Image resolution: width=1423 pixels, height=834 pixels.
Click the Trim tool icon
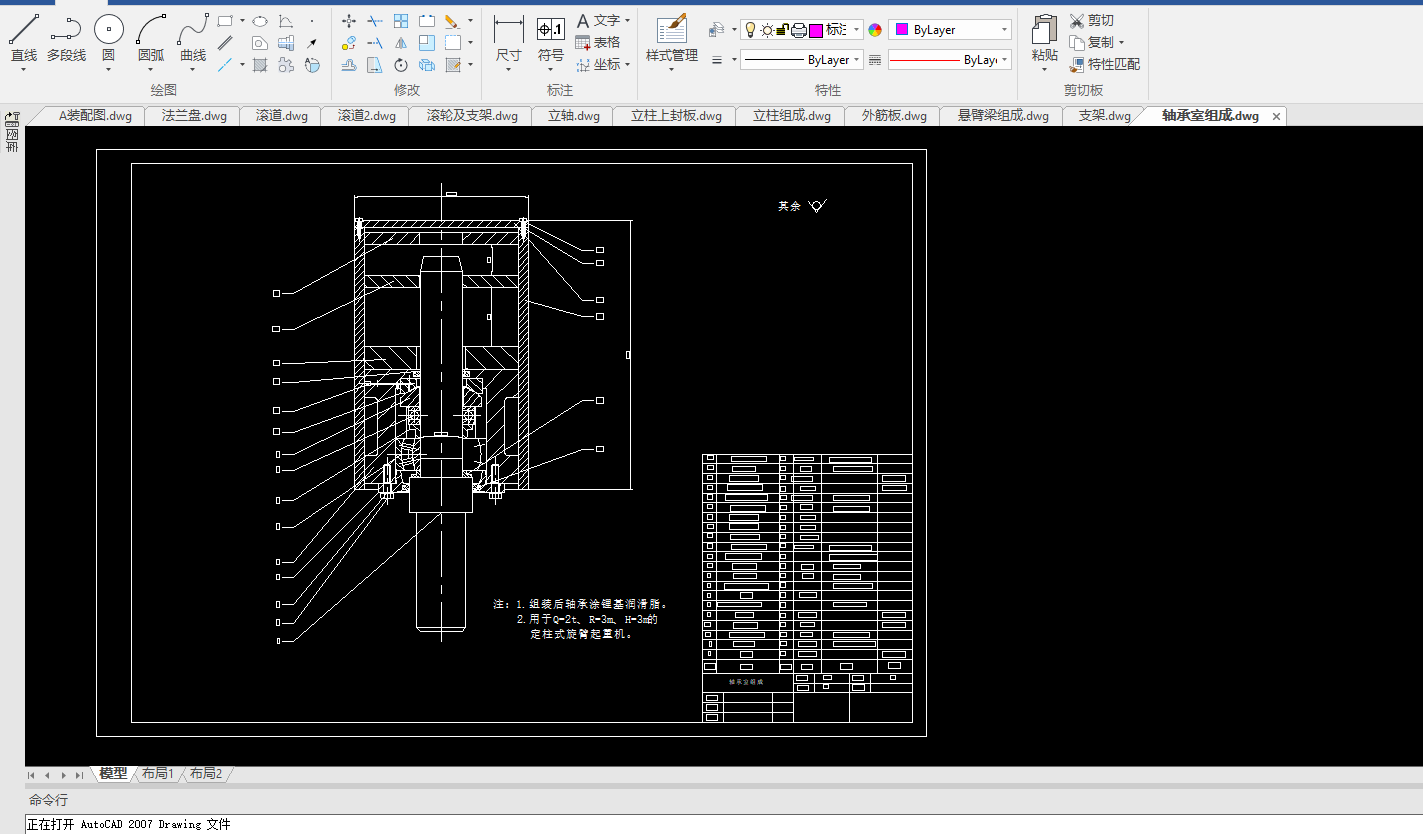tap(375, 20)
